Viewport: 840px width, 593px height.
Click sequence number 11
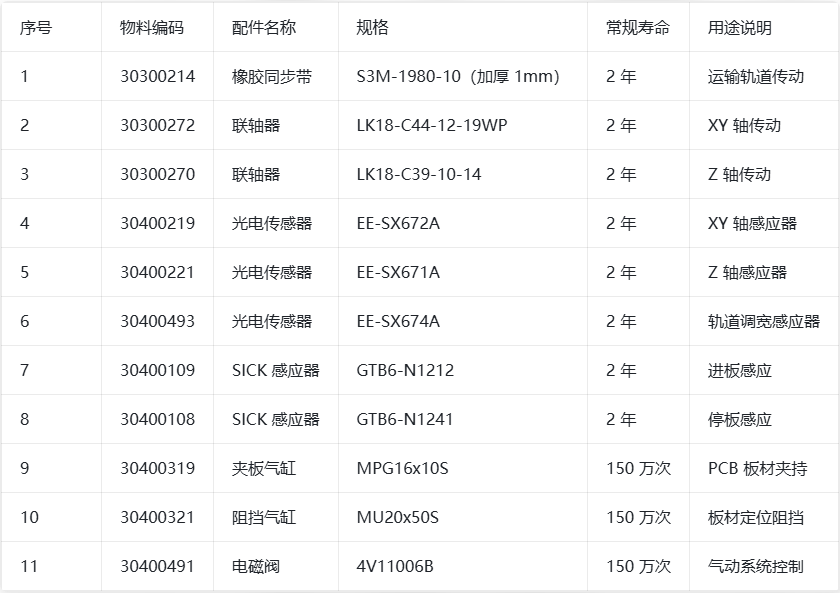29,567
